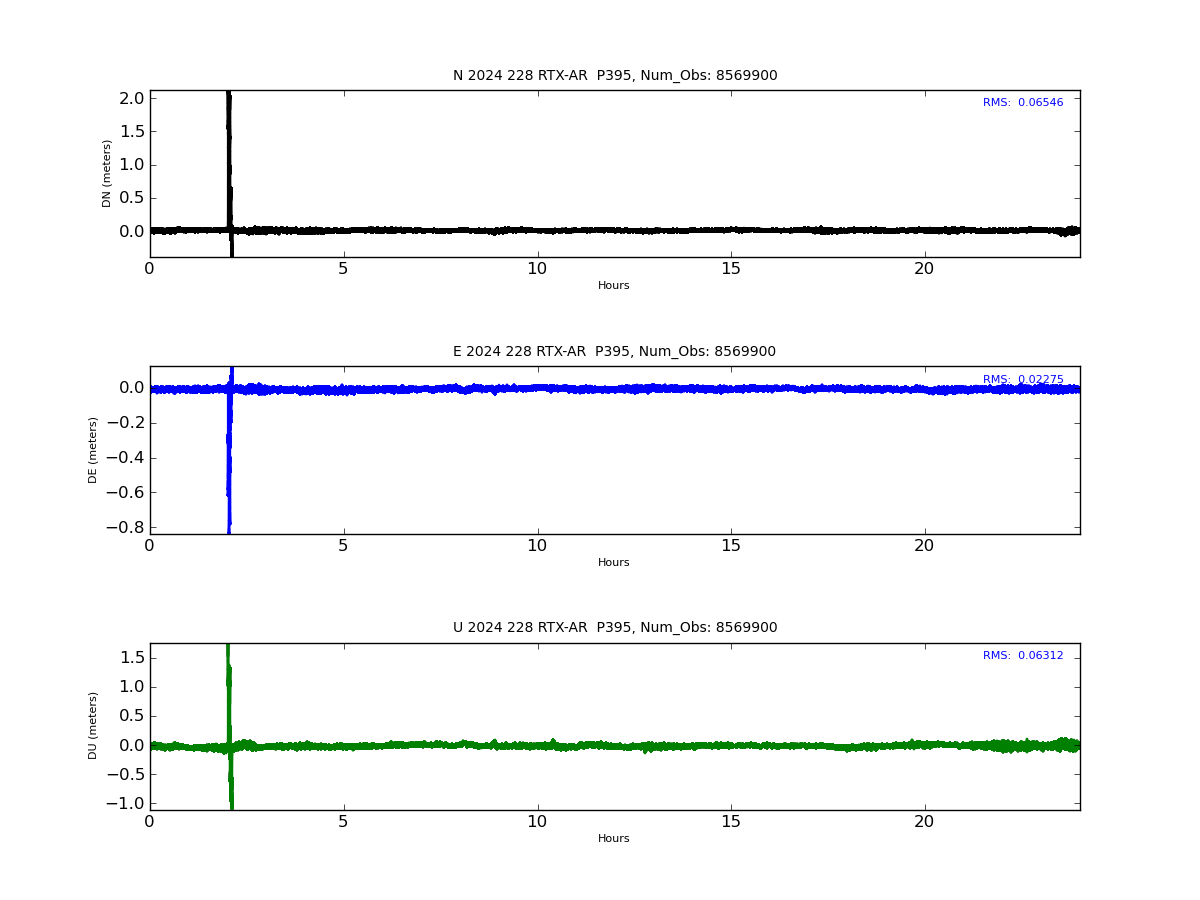This screenshot has height=900, width=1200.
Task: Click the 'RMS: 0.06312' label in up plot
Action: coord(1023,656)
